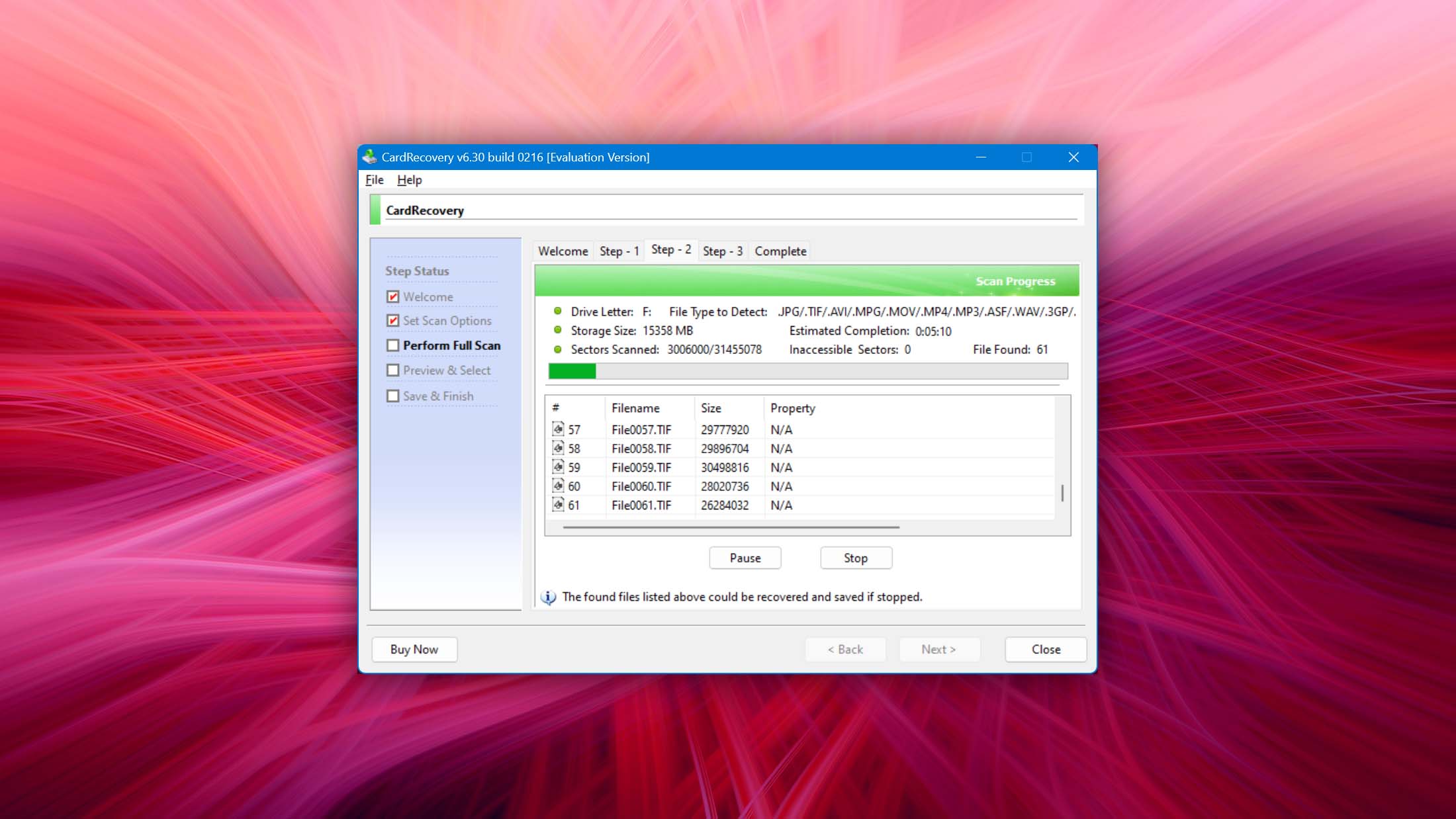Close CardRecovery with title bar X
This screenshot has width=1456, height=819.
pos(1073,157)
